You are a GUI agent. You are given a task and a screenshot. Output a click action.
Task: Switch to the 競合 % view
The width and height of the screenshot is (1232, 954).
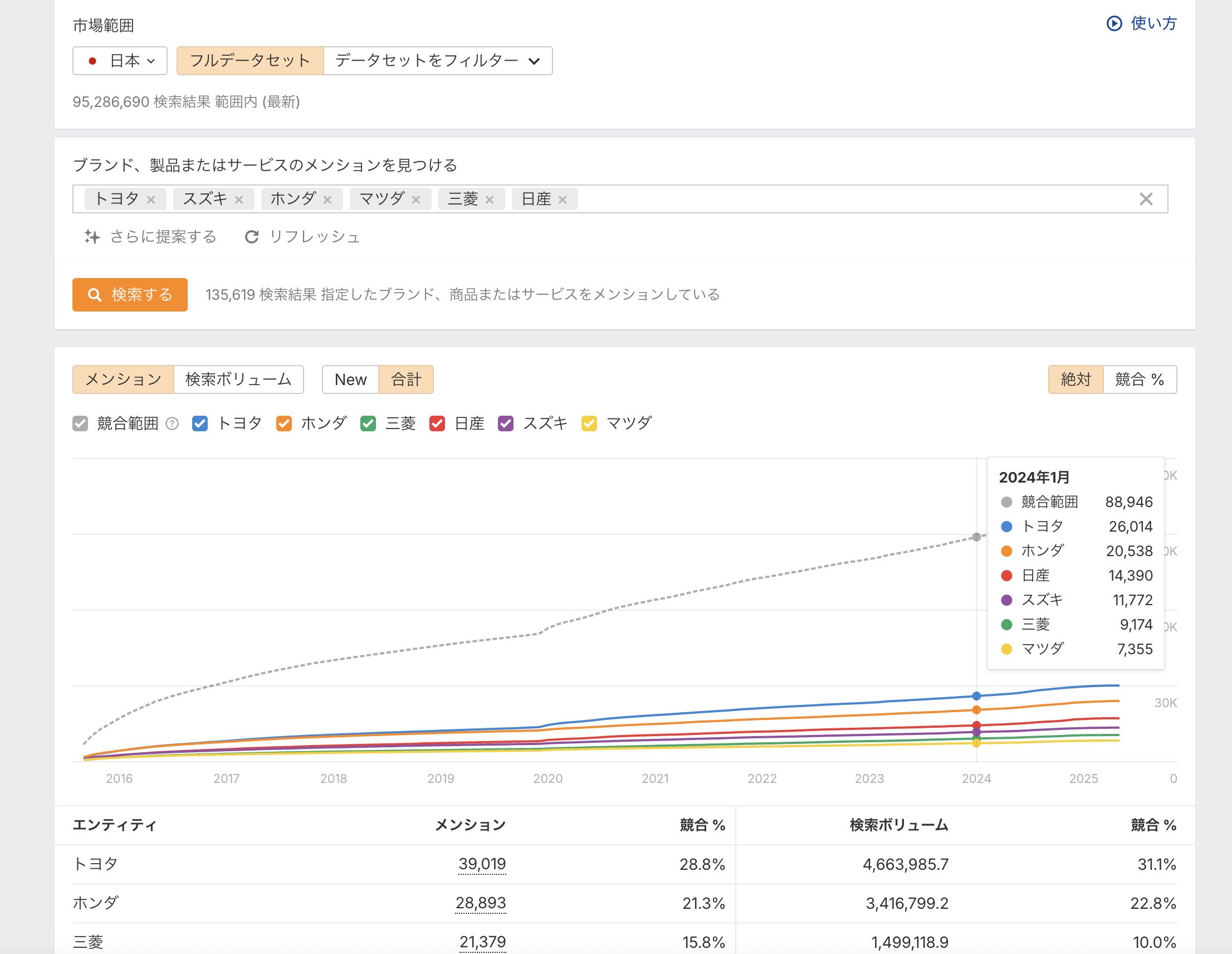click(1140, 380)
